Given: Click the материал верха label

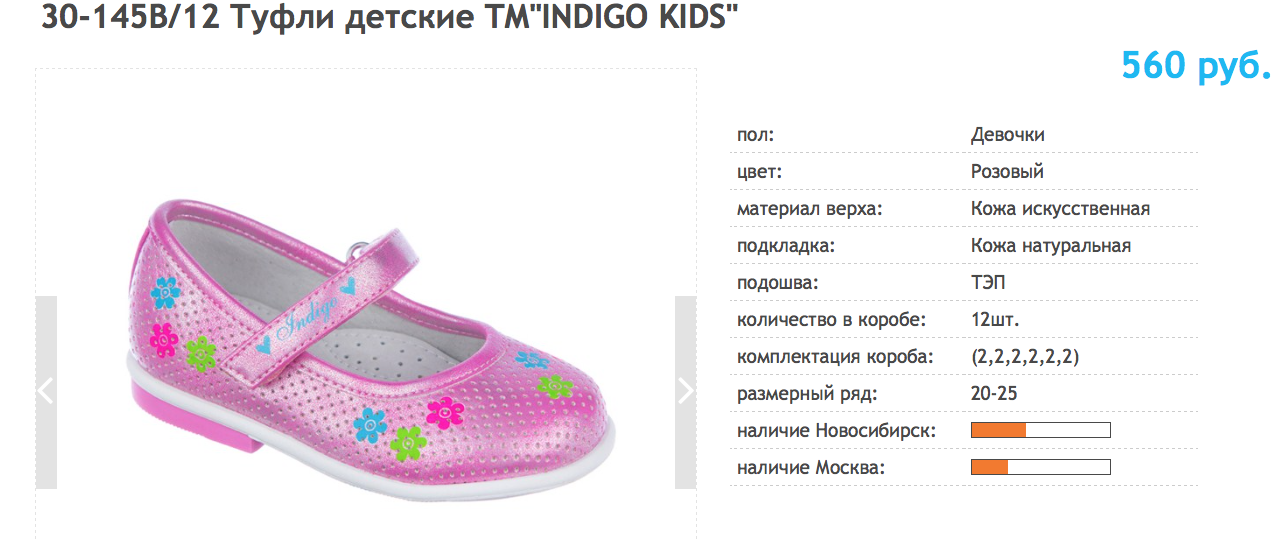Looking at the screenshot, I should [x=810, y=209].
